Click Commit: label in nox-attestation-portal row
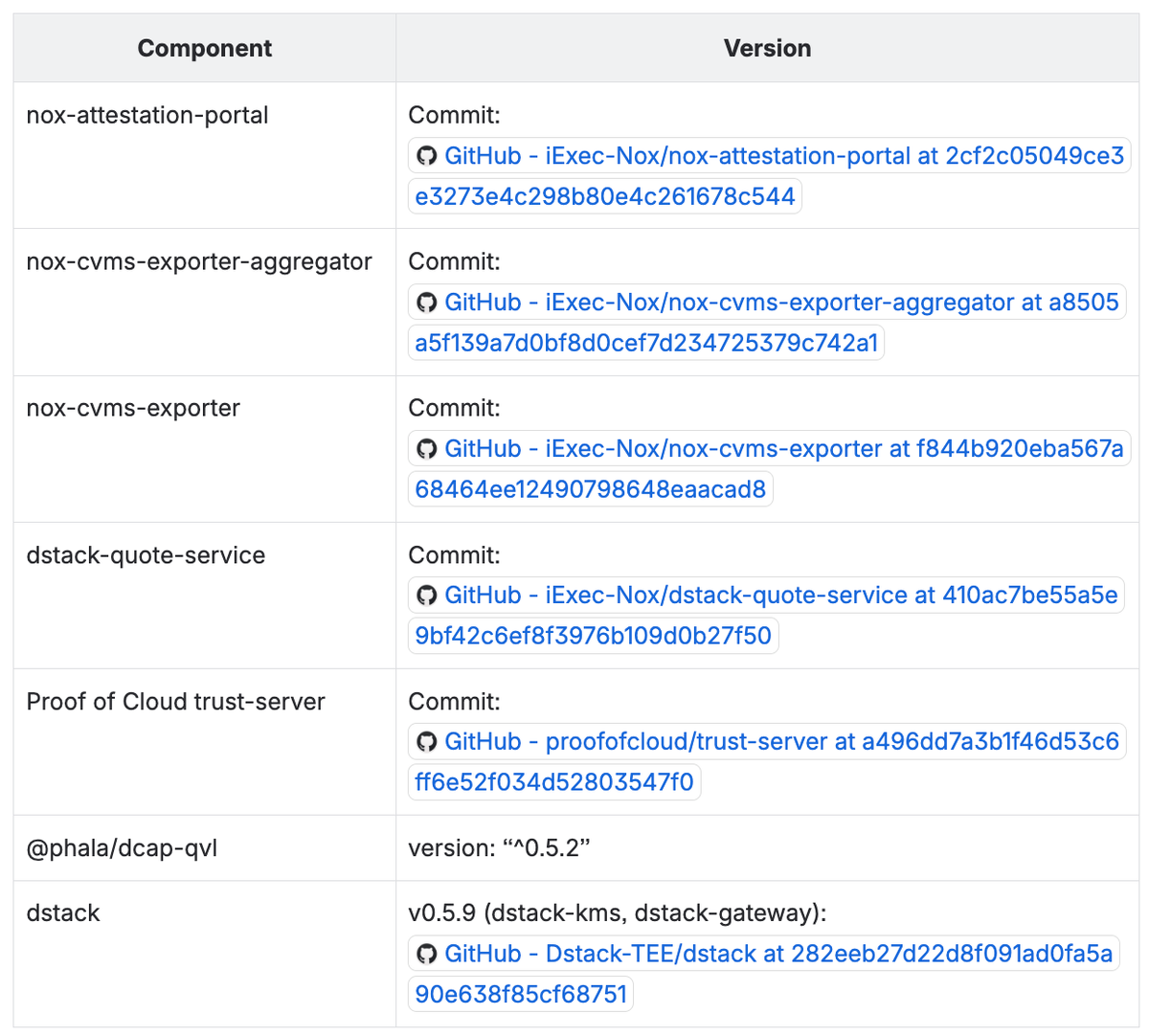The height and width of the screenshot is (1036, 1149). 455,115
